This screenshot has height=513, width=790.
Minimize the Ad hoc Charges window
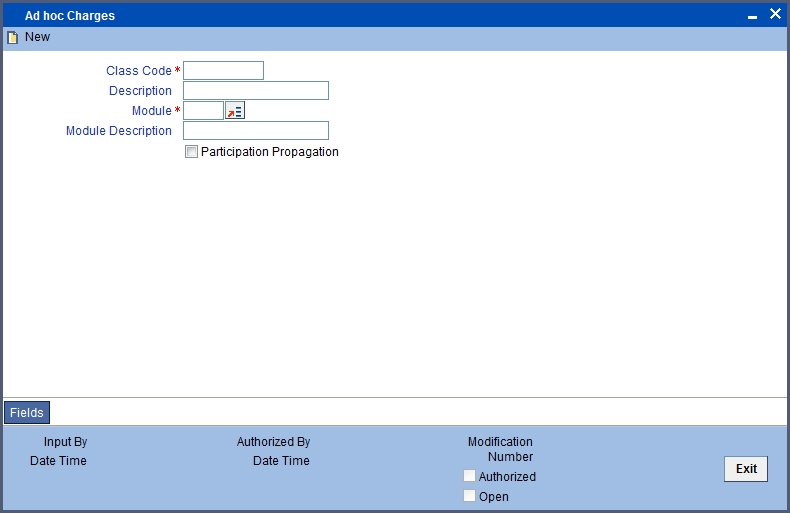[x=752, y=17]
